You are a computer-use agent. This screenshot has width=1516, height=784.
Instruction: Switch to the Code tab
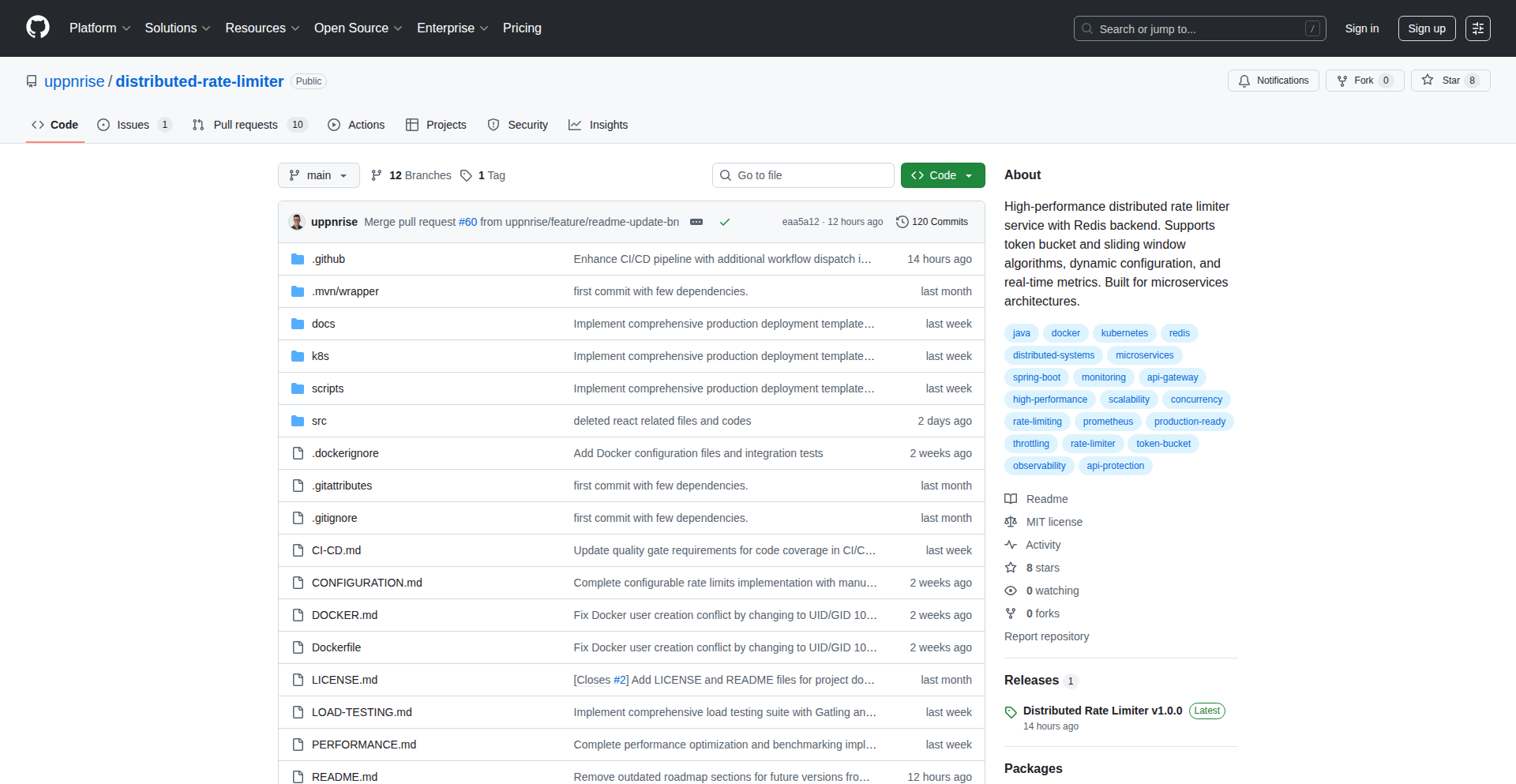click(x=55, y=125)
